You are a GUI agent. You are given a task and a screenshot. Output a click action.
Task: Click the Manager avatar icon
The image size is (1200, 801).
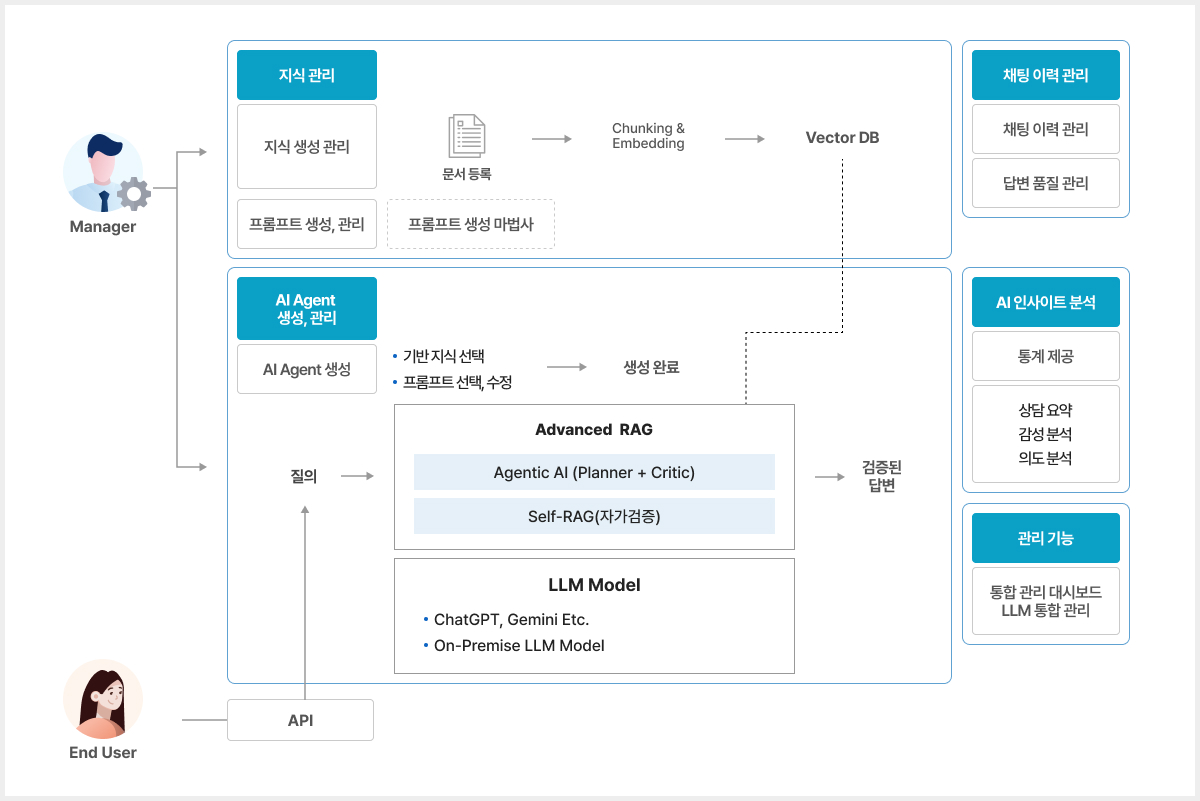click(x=104, y=174)
